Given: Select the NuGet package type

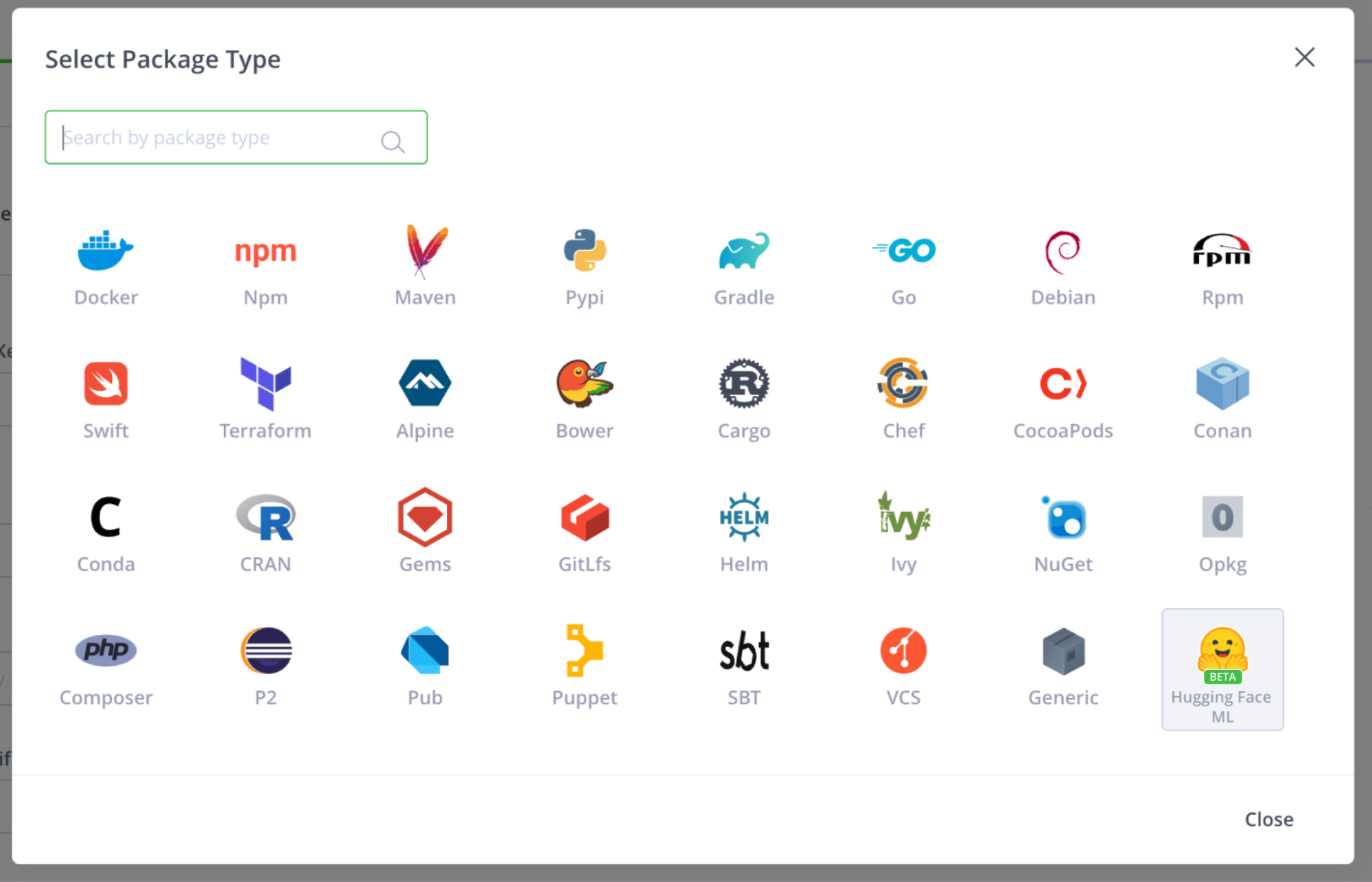Looking at the screenshot, I should click(1062, 534).
